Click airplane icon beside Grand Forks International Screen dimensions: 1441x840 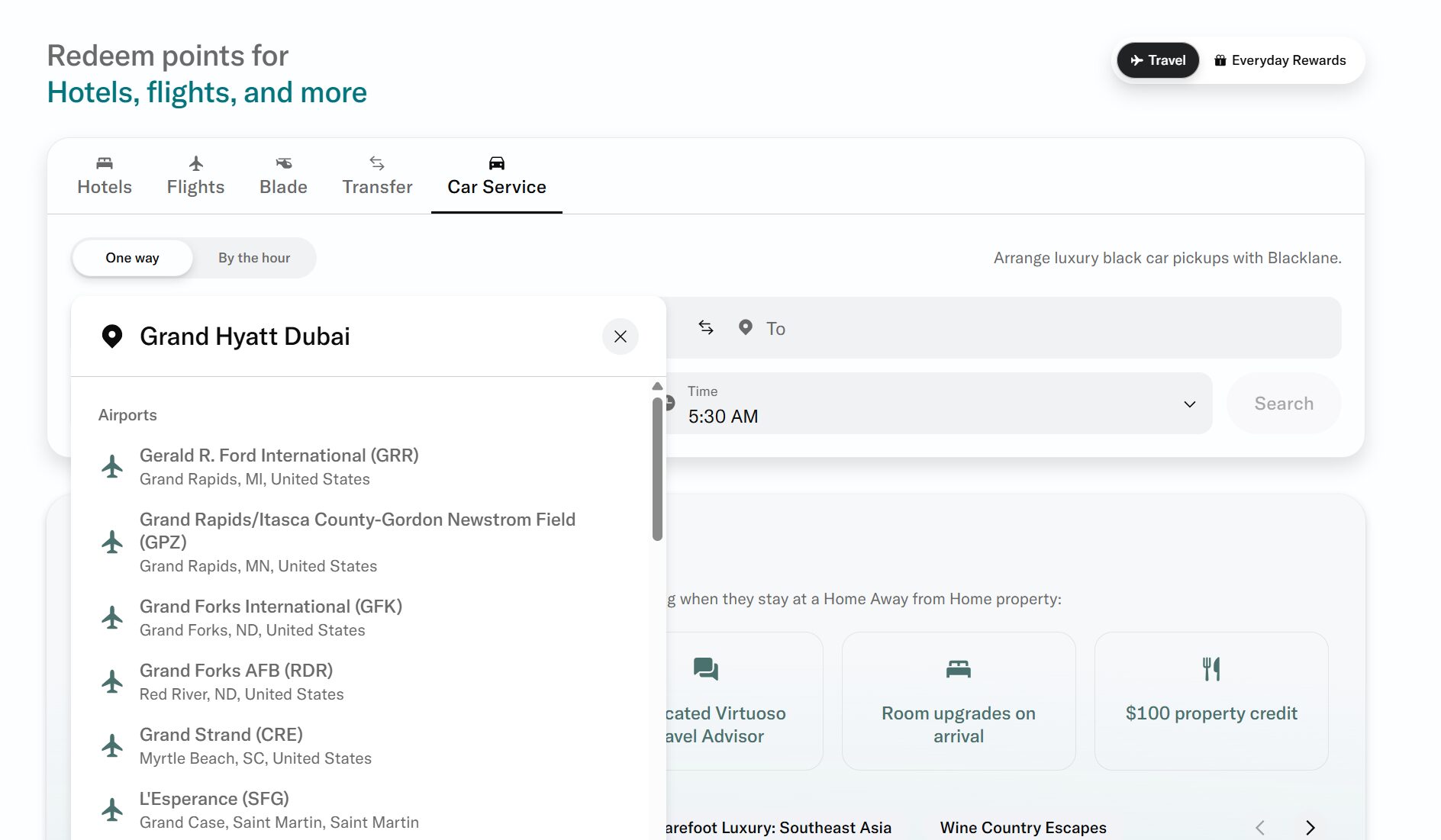tap(112, 617)
